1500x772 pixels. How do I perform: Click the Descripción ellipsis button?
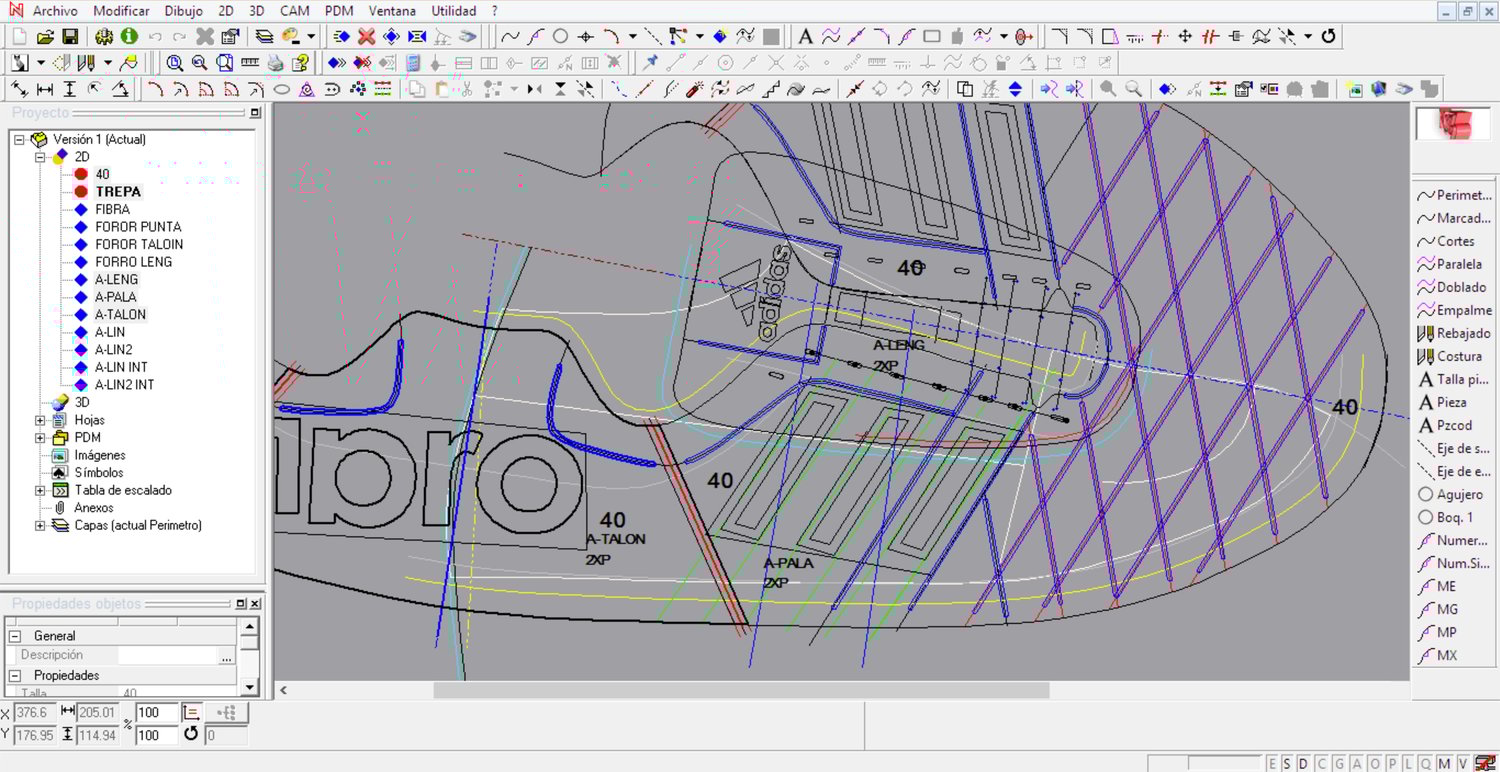(227, 657)
